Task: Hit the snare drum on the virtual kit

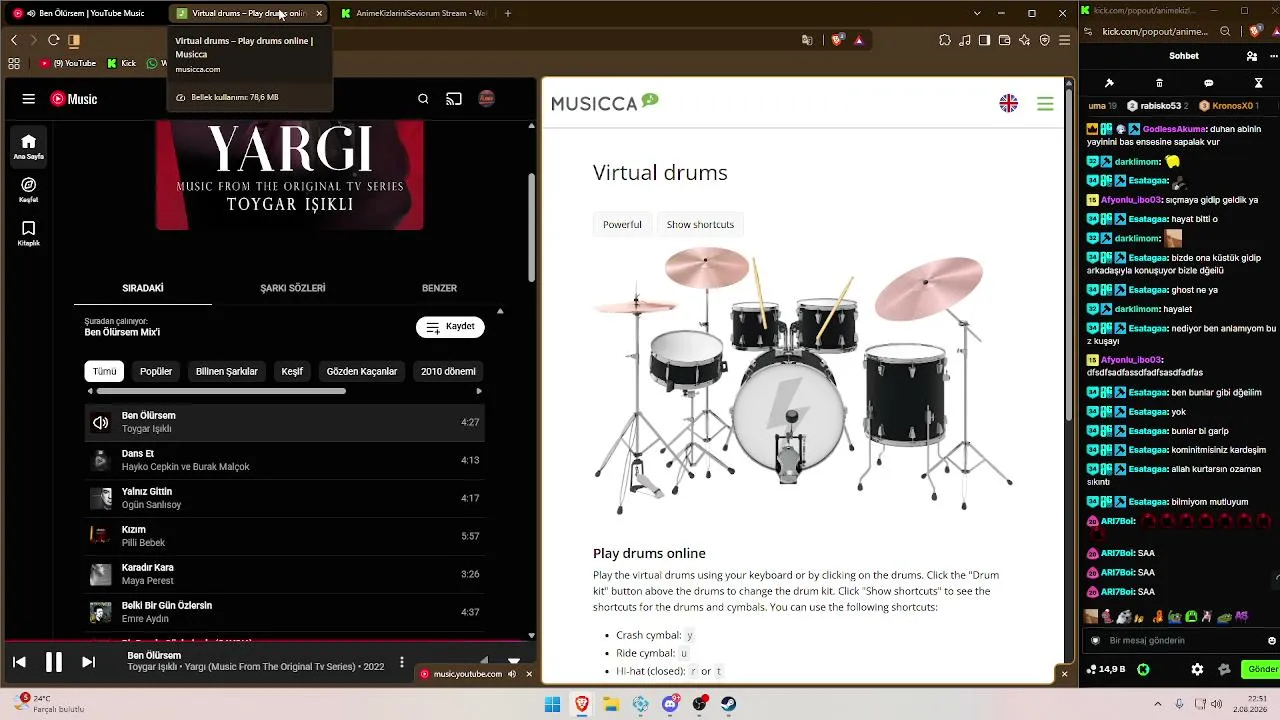Action: pyautogui.click(x=686, y=358)
